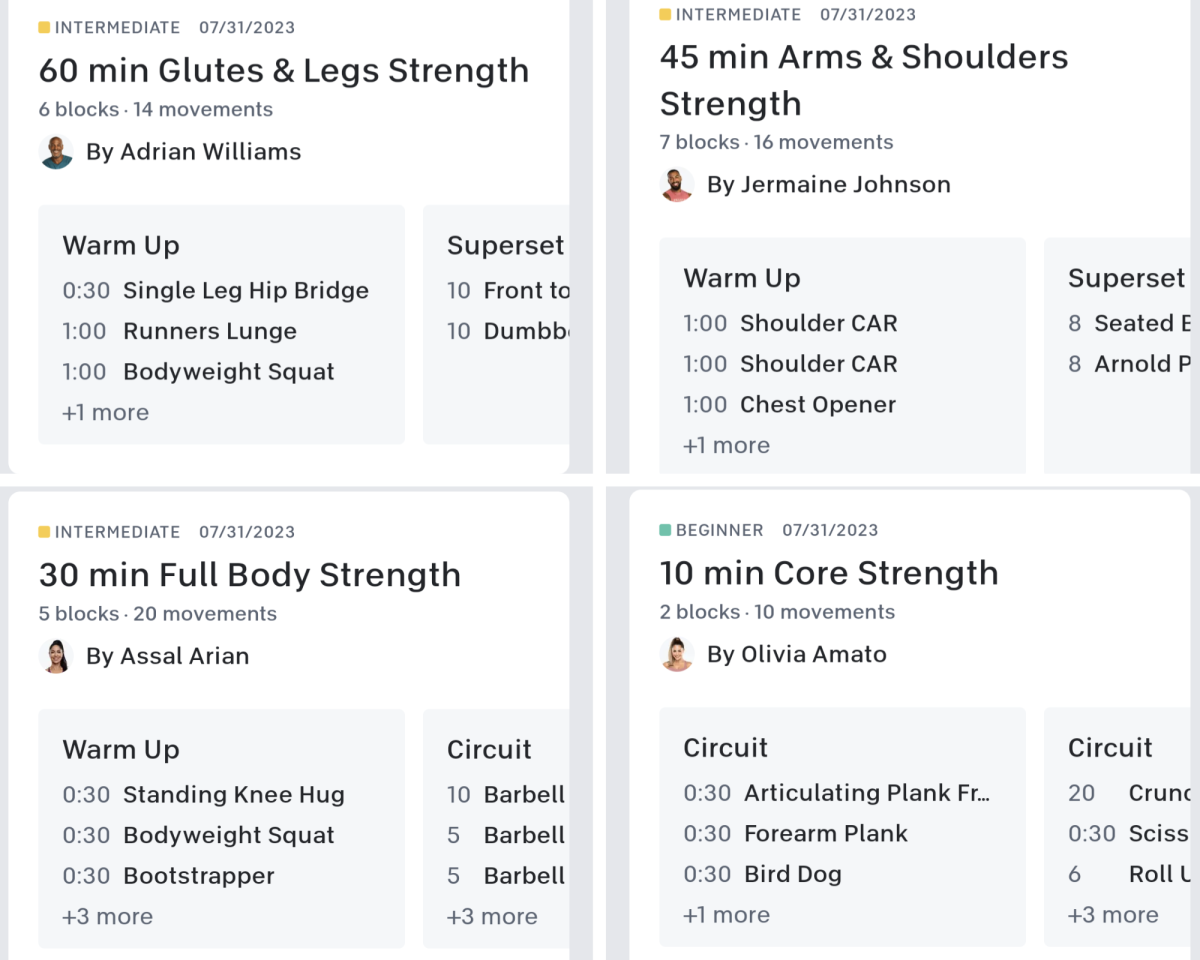Click Jermaine Johnson's profile avatar
Viewport: 1200px width, 960px height.
pyautogui.click(x=677, y=184)
